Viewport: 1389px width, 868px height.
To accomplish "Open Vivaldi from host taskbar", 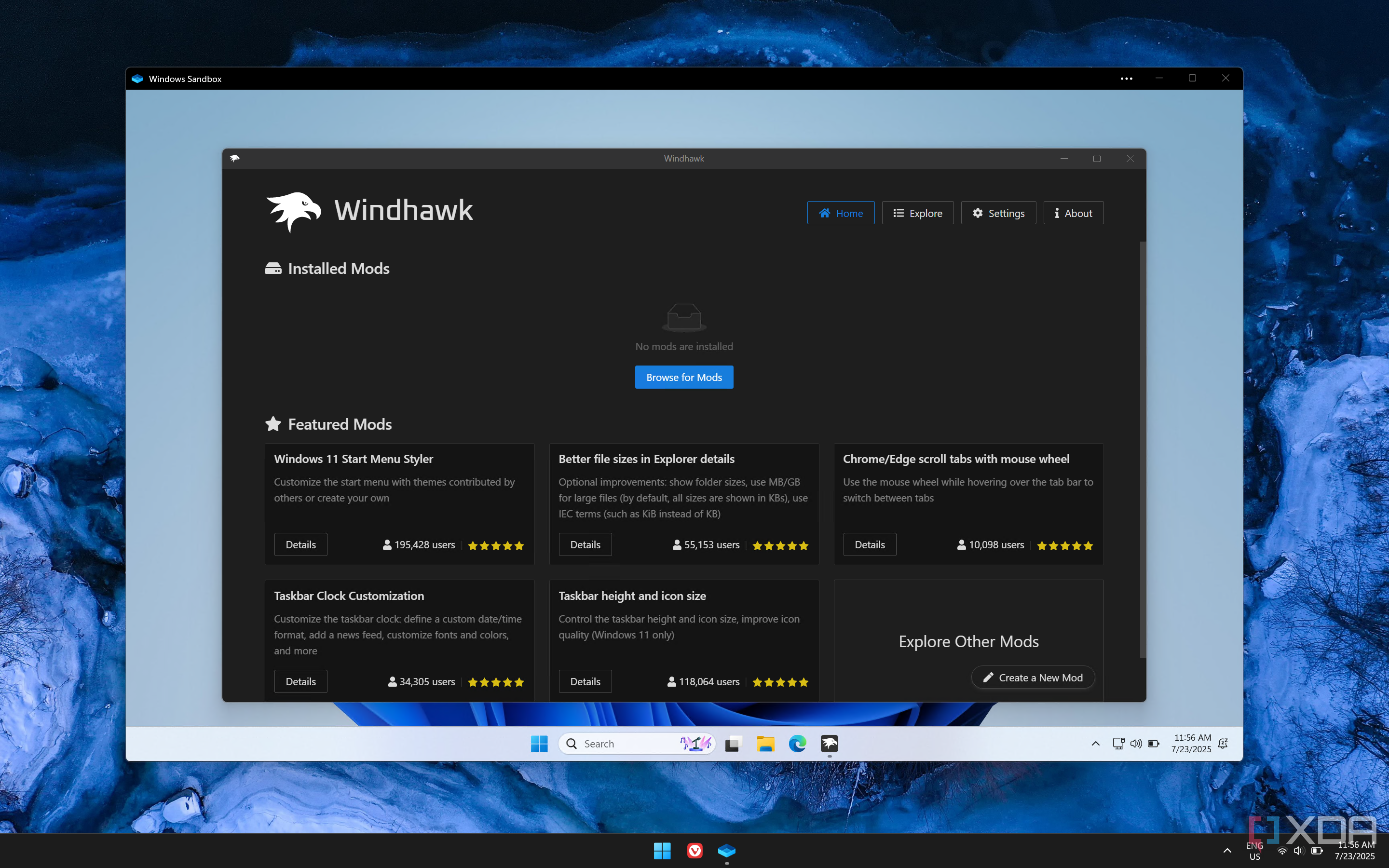I will [694, 850].
